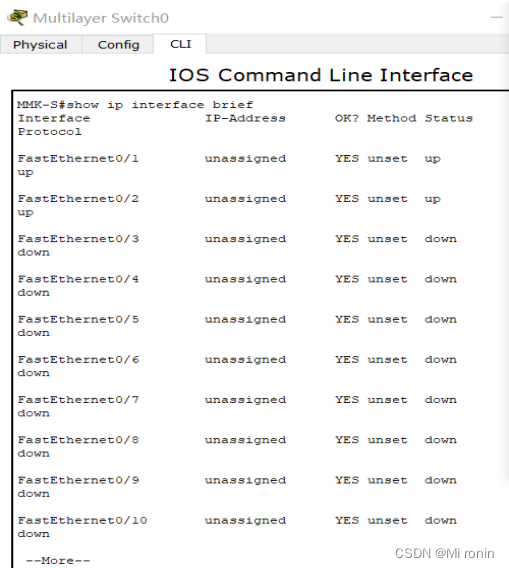Click the Method column header

click(x=392, y=118)
